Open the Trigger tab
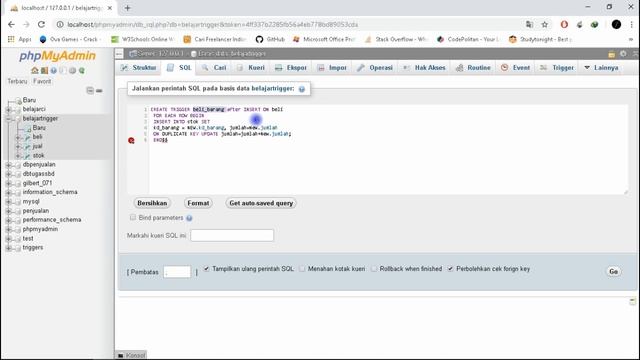This screenshot has height=360, width=640. tap(557, 68)
